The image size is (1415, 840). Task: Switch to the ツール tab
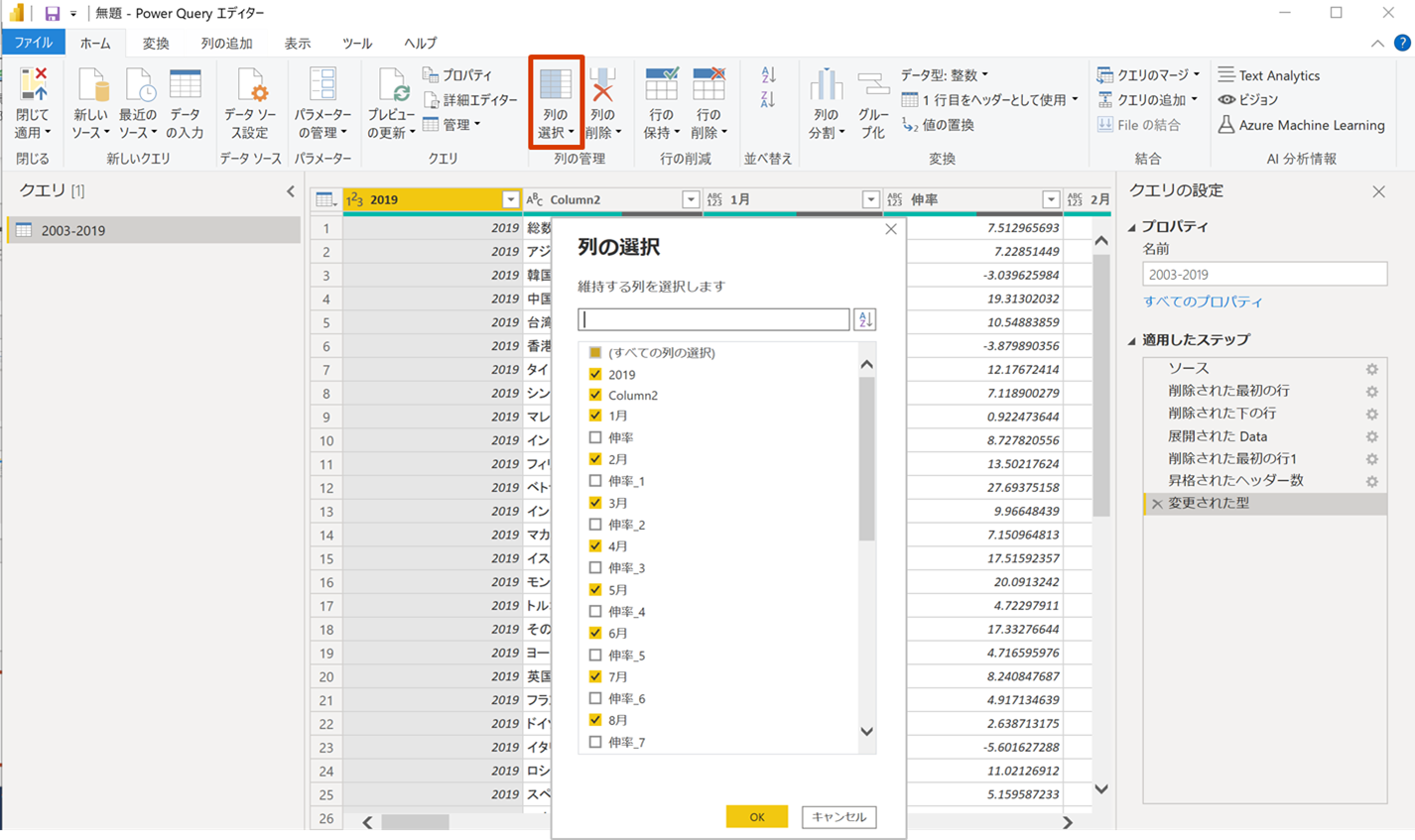tap(356, 43)
